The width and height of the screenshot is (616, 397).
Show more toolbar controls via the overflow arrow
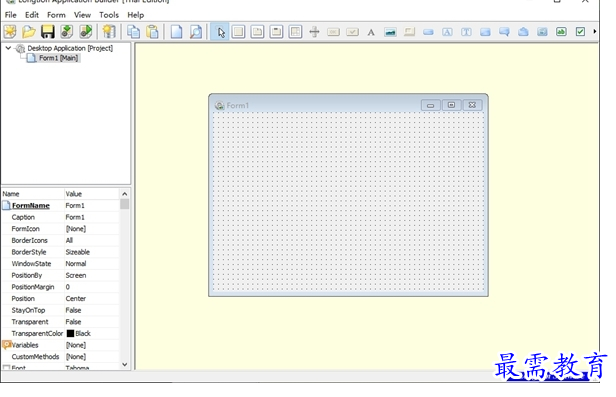click(595, 31)
